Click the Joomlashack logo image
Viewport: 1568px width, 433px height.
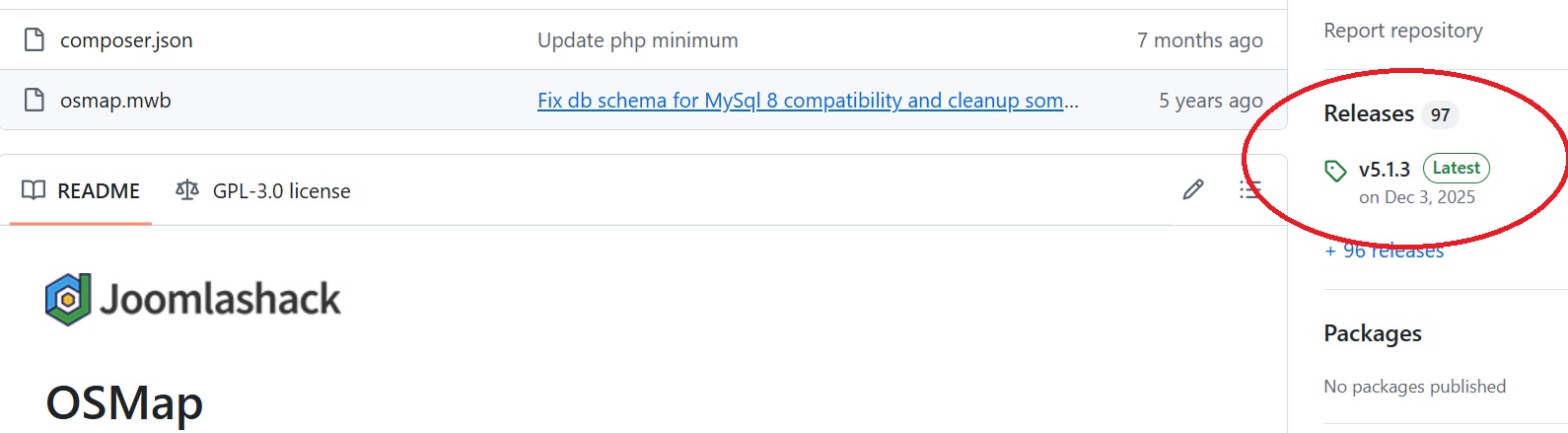point(192,299)
